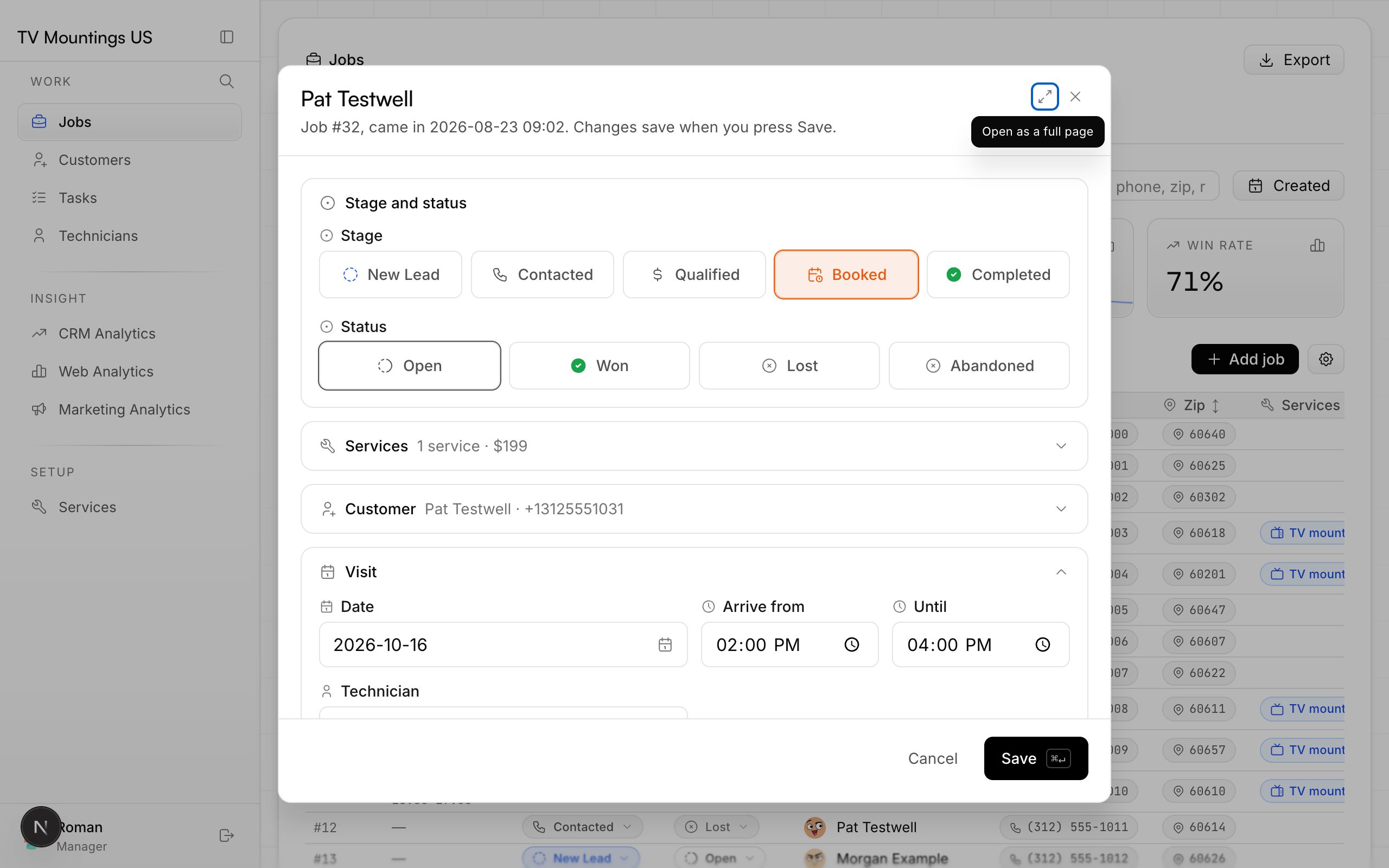1389x868 pixels.
Task: Open the clock picker in Until field
Action: point(1042,644)
